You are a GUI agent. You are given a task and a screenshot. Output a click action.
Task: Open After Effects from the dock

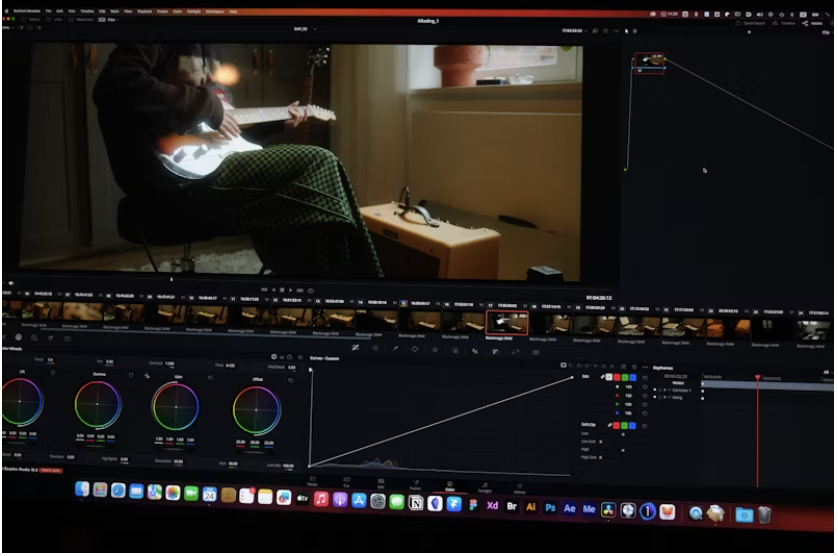(569, 508)
